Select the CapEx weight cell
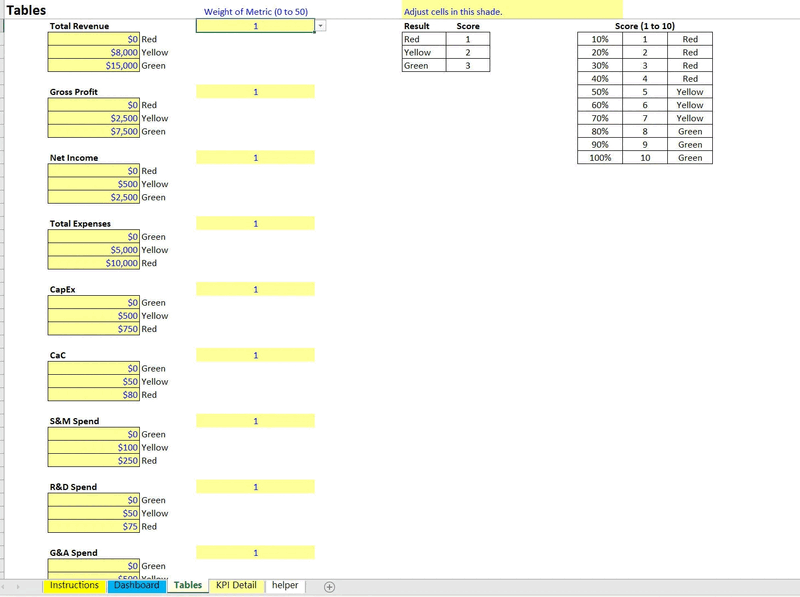This screenshot has height=597, width=800. [255, 288]
